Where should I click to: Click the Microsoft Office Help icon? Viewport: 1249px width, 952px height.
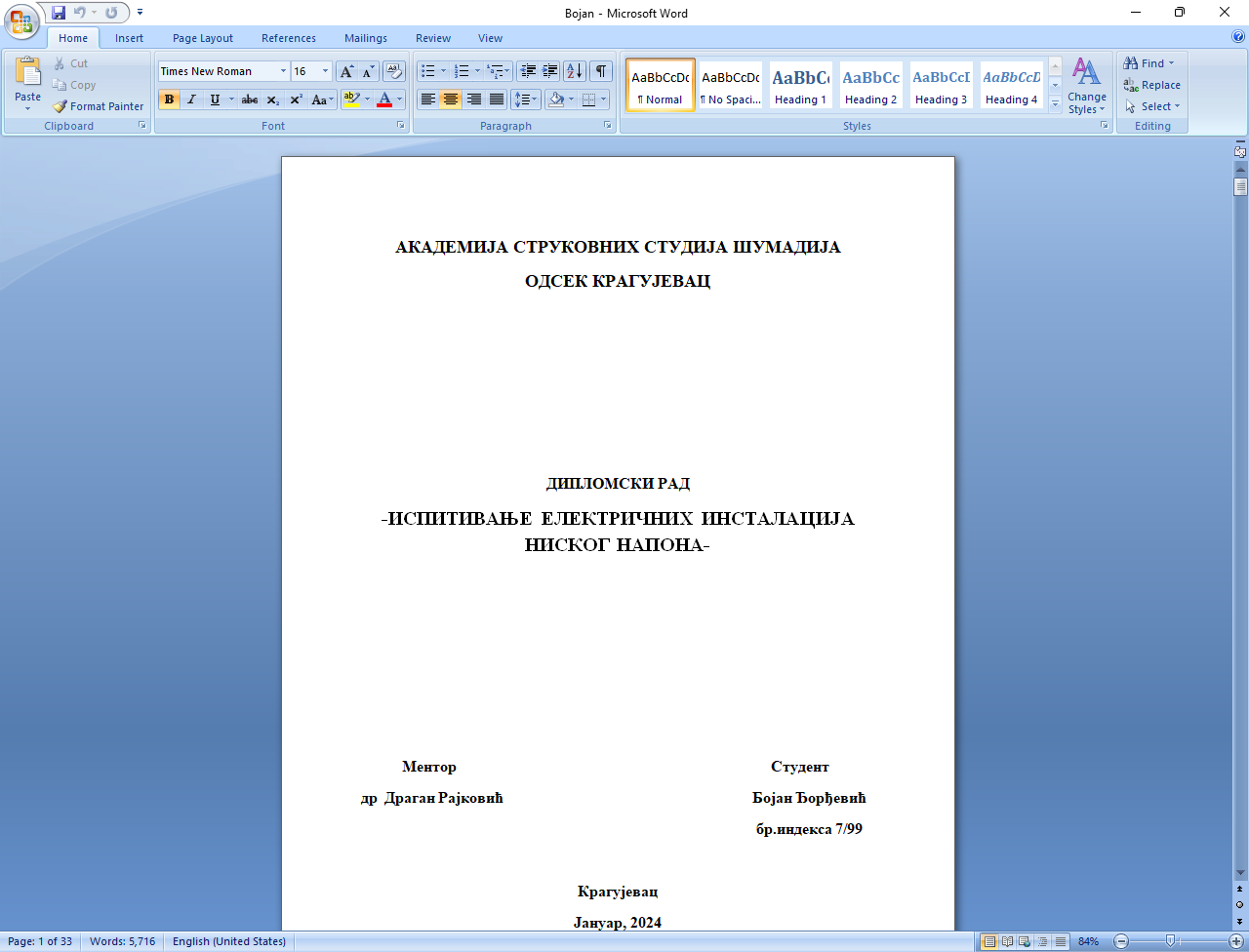point(1238,37)
